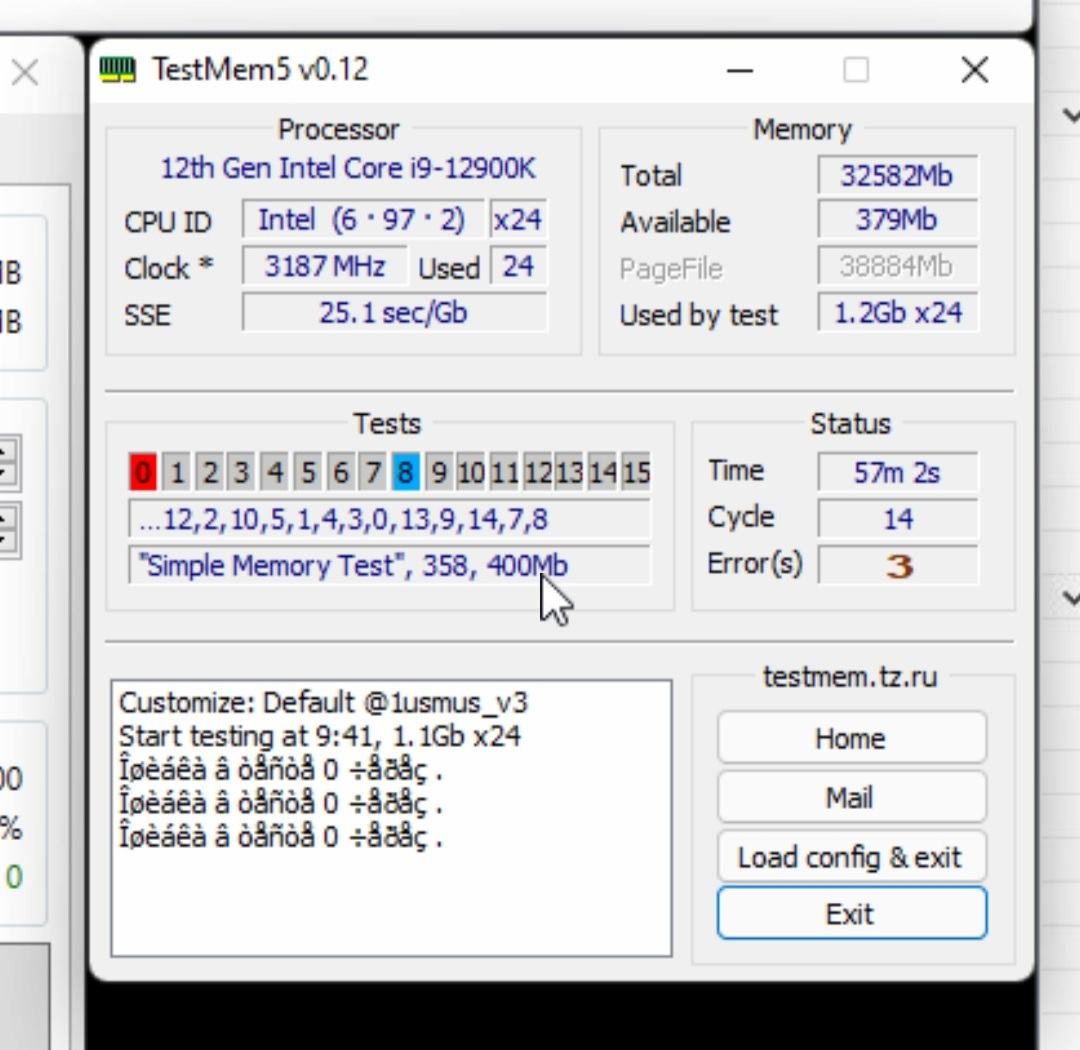
Task: Close the TestMem5 window
Action: click(x=975, y=70)
